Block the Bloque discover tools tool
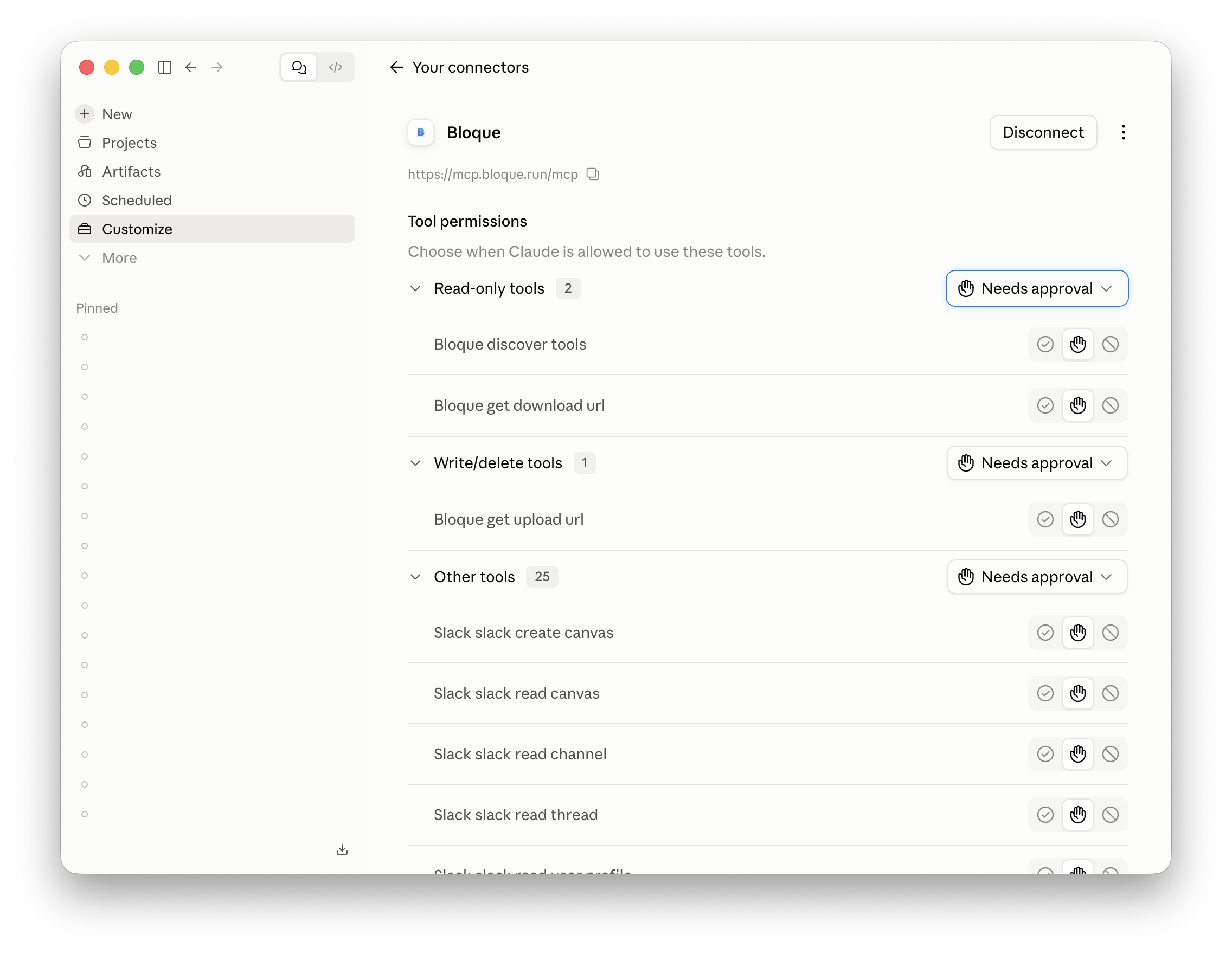1232x954 pixels. 1110,344
